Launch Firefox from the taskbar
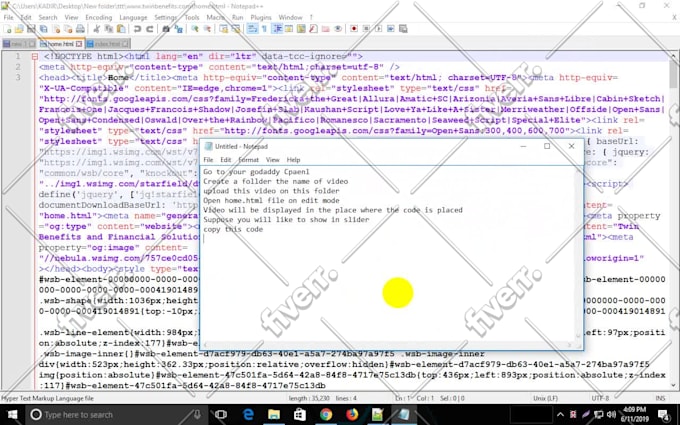 352,415
